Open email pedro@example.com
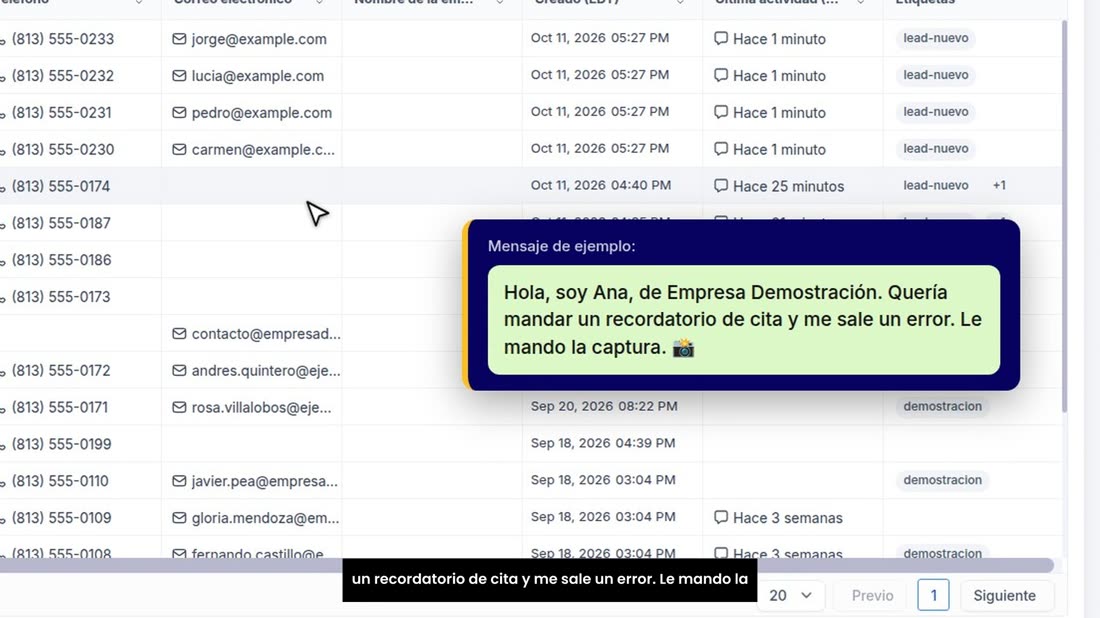The image size is (1100, 618). tap(262, 113)
